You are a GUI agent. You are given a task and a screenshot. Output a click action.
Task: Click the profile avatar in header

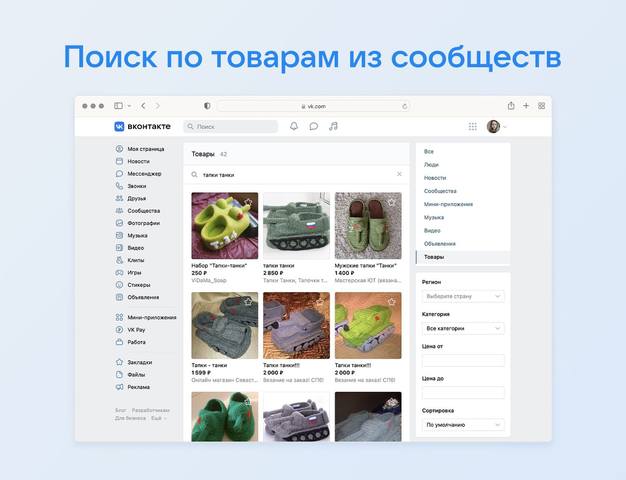pyautogui.click(x=493, y=126)
